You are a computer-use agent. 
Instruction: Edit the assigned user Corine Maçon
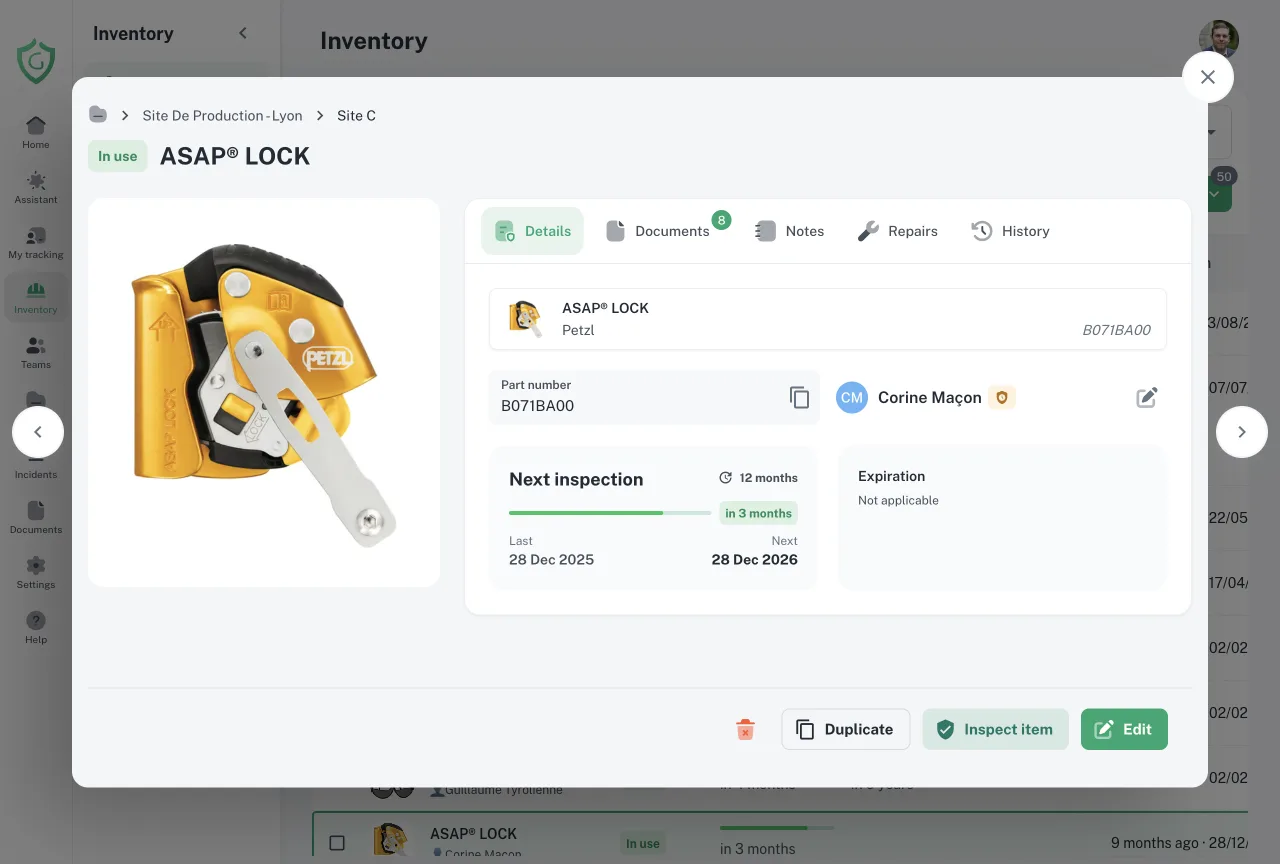tap(1147, 397)
